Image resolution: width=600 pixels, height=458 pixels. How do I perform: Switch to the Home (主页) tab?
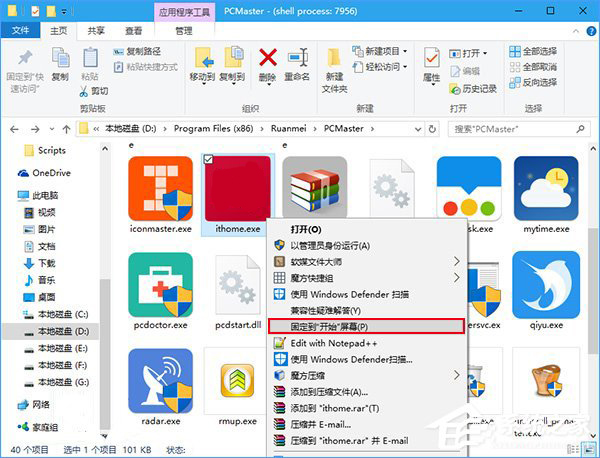point(59,31)
